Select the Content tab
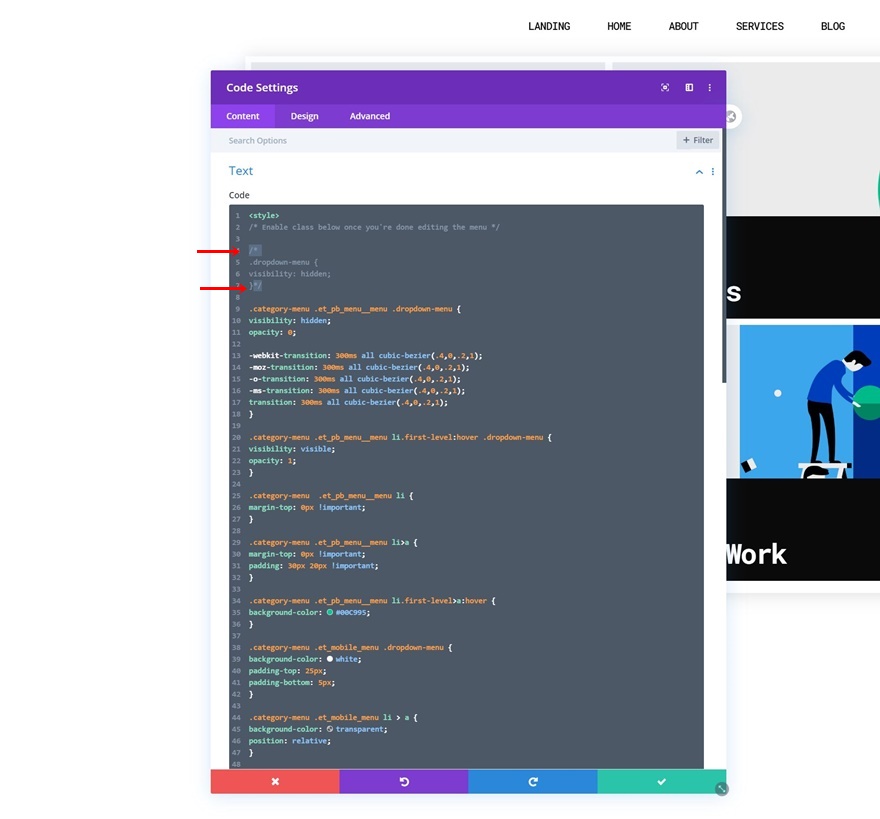Screen dimensions: 880x819 tap(243, 116)
